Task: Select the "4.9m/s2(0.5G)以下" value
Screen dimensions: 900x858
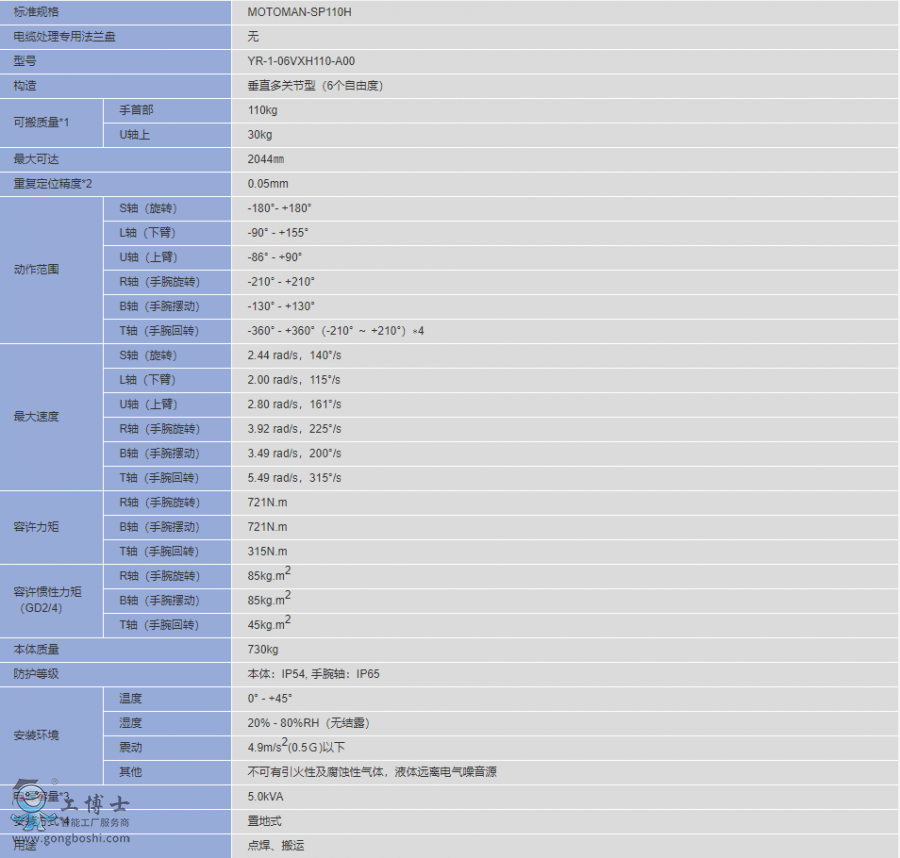Action: pos(296,747)
